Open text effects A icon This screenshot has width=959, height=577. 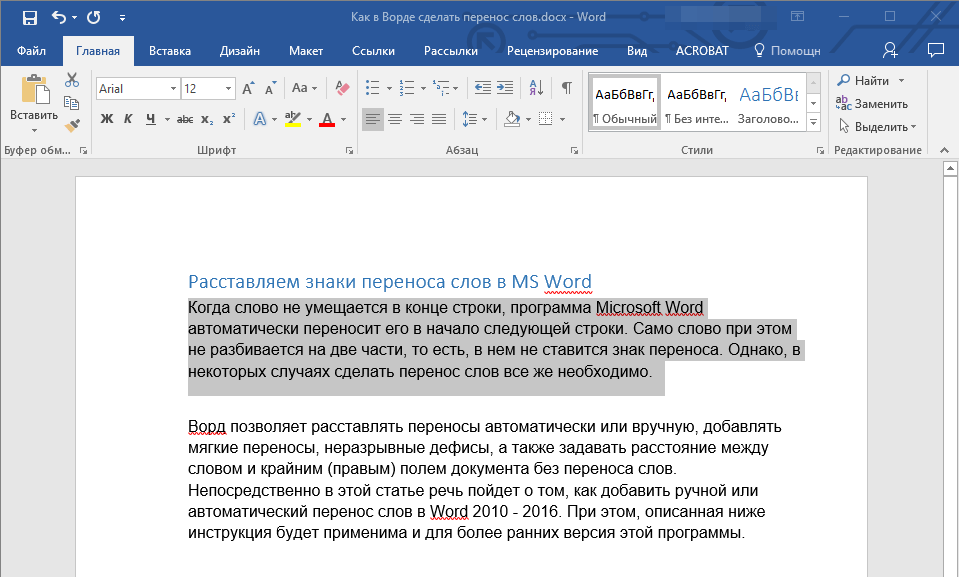pyautogui.click(x=260, y=119)
